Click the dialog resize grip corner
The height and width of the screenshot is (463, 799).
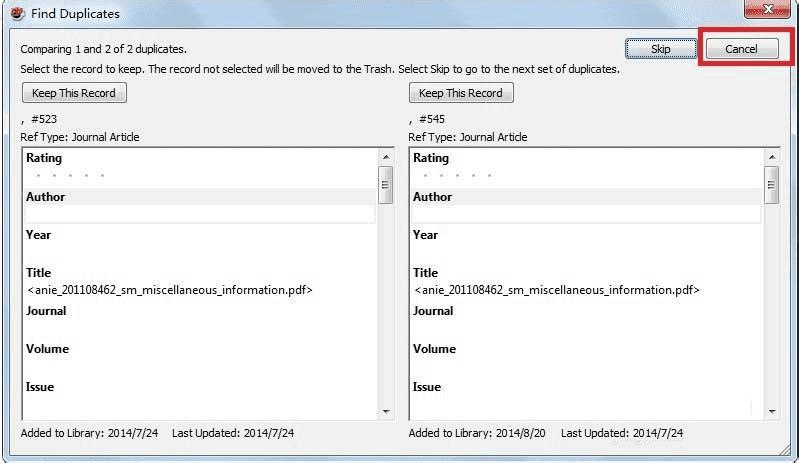click(x=784, y=449)
